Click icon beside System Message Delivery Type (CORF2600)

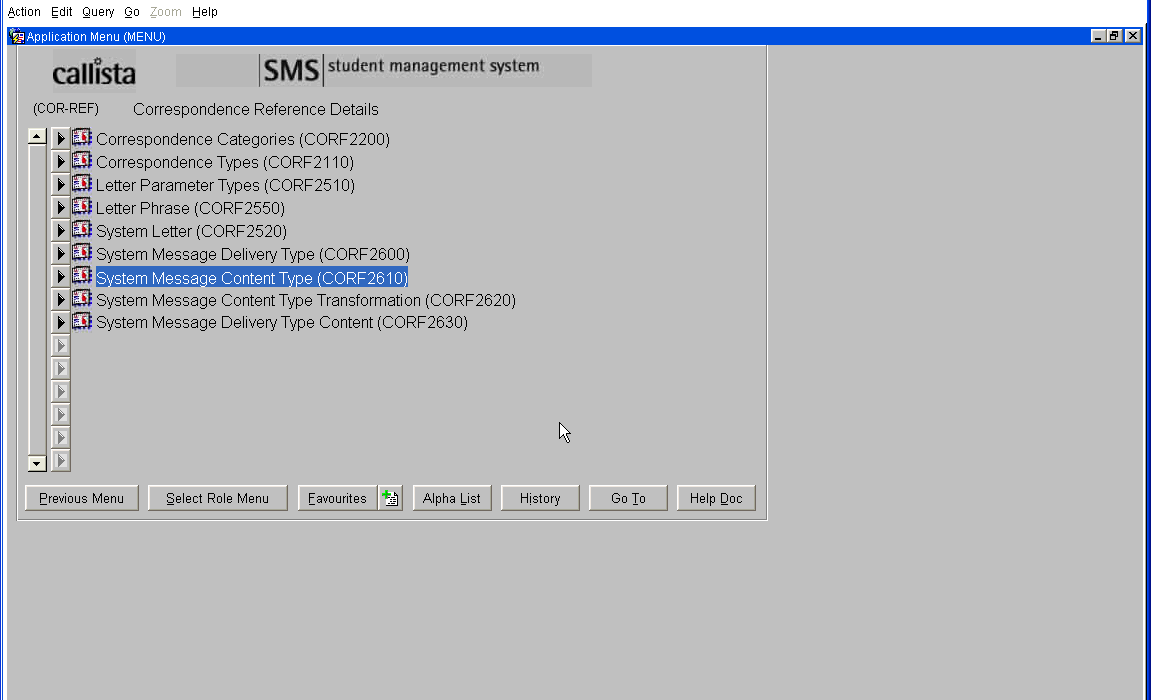pyautogui.click(x=82, y=253)
